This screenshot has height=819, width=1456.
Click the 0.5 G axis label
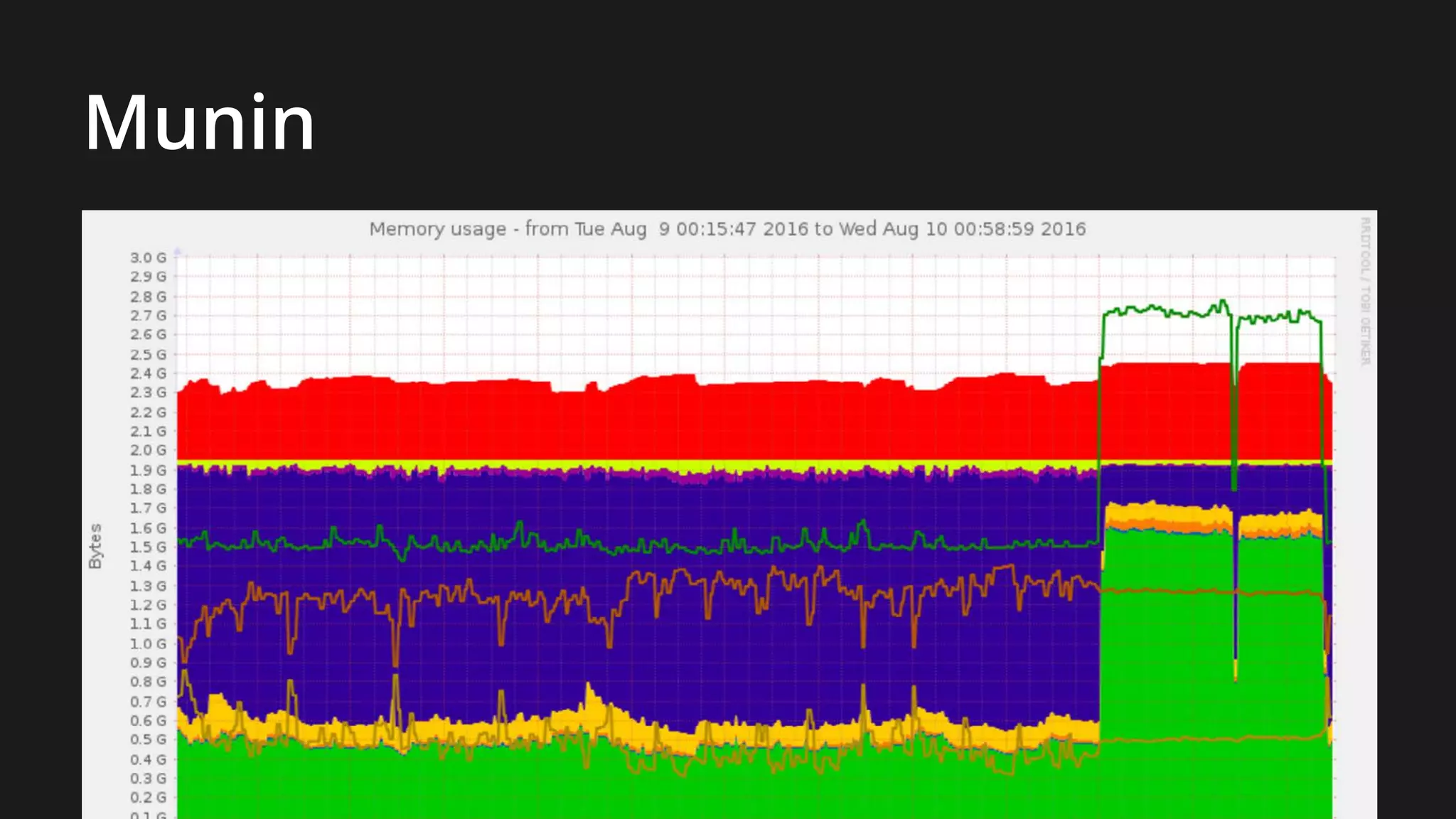coord(148,739)
